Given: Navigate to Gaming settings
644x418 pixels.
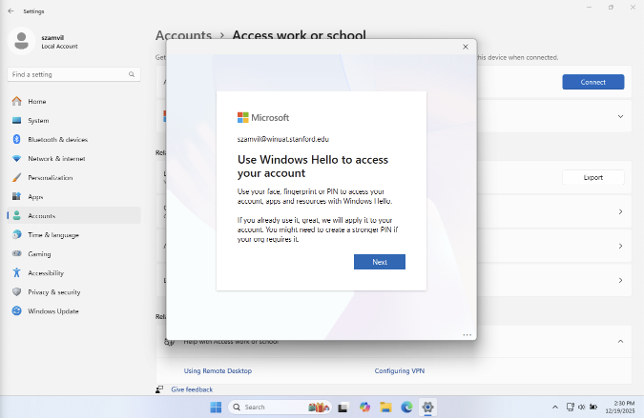Looking at the screenshot, I should (x=39, y=254).
